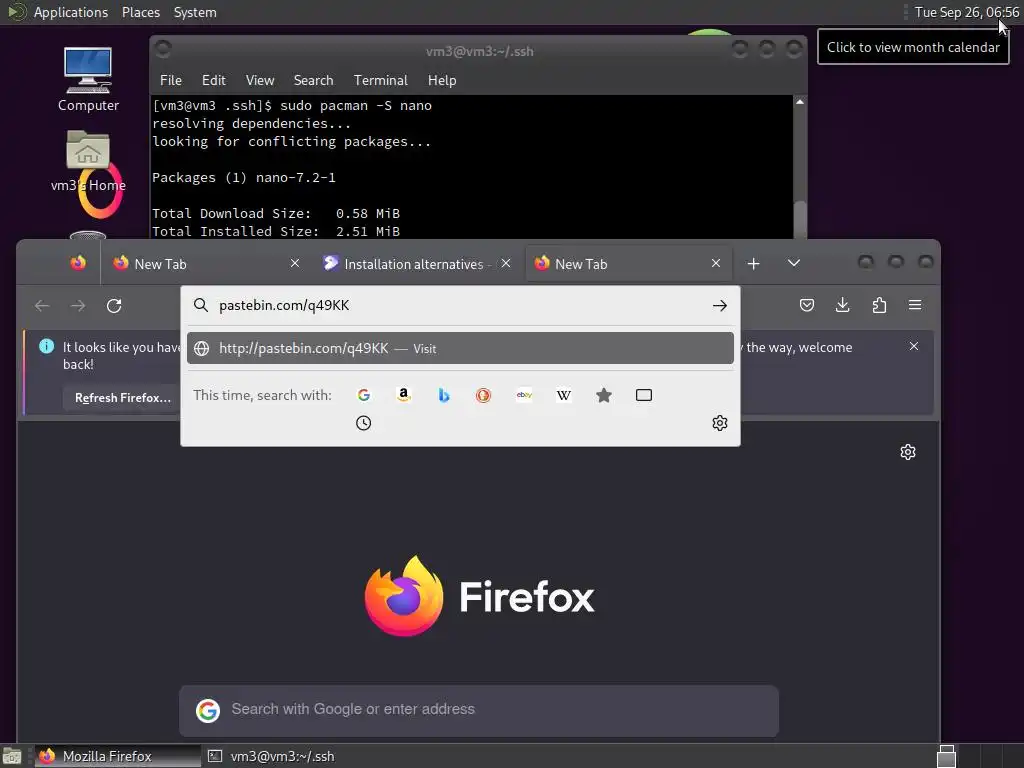Search this time with eBay icon
This screenshot has width=1024, height=768.
(x=524, y=395)
